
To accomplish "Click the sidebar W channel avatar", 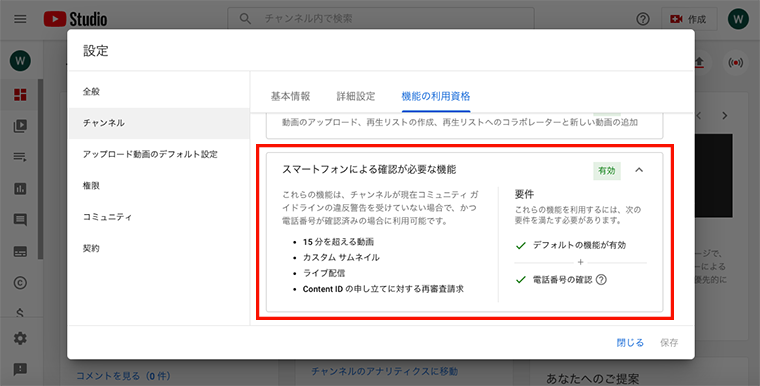I will coord(20,61).
